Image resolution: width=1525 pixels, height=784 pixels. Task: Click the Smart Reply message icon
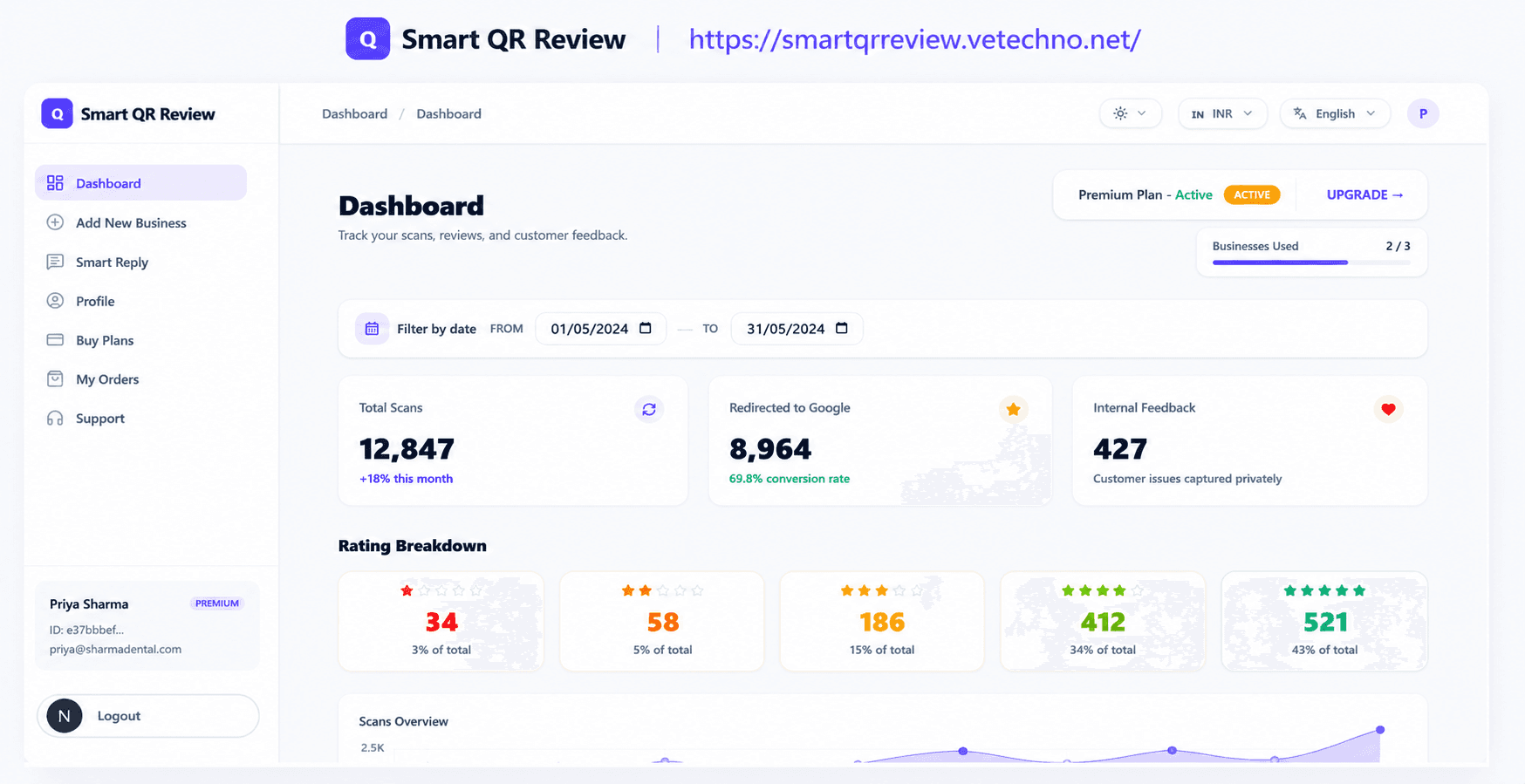55,262
